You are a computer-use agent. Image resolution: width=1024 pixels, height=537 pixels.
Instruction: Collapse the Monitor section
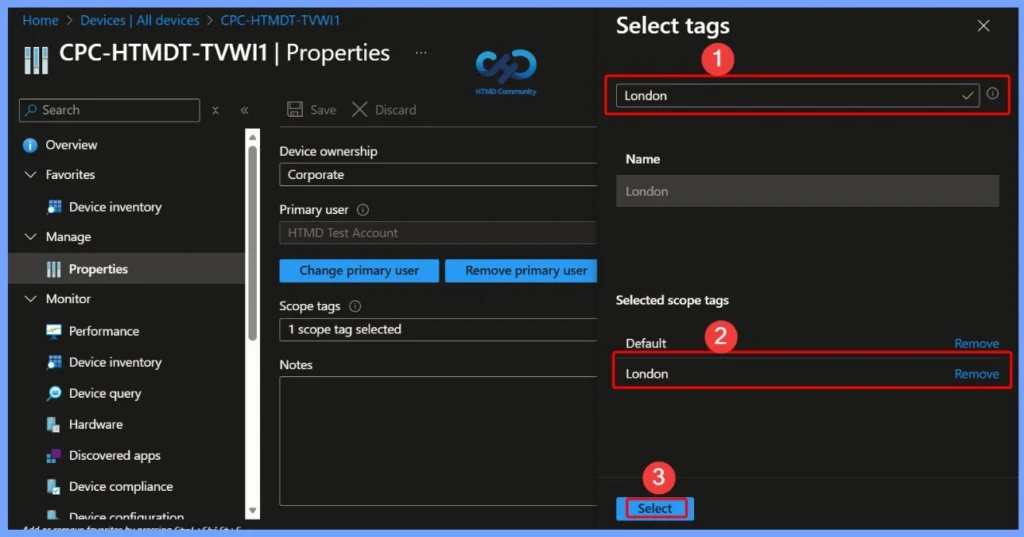(x=30, y=299)
